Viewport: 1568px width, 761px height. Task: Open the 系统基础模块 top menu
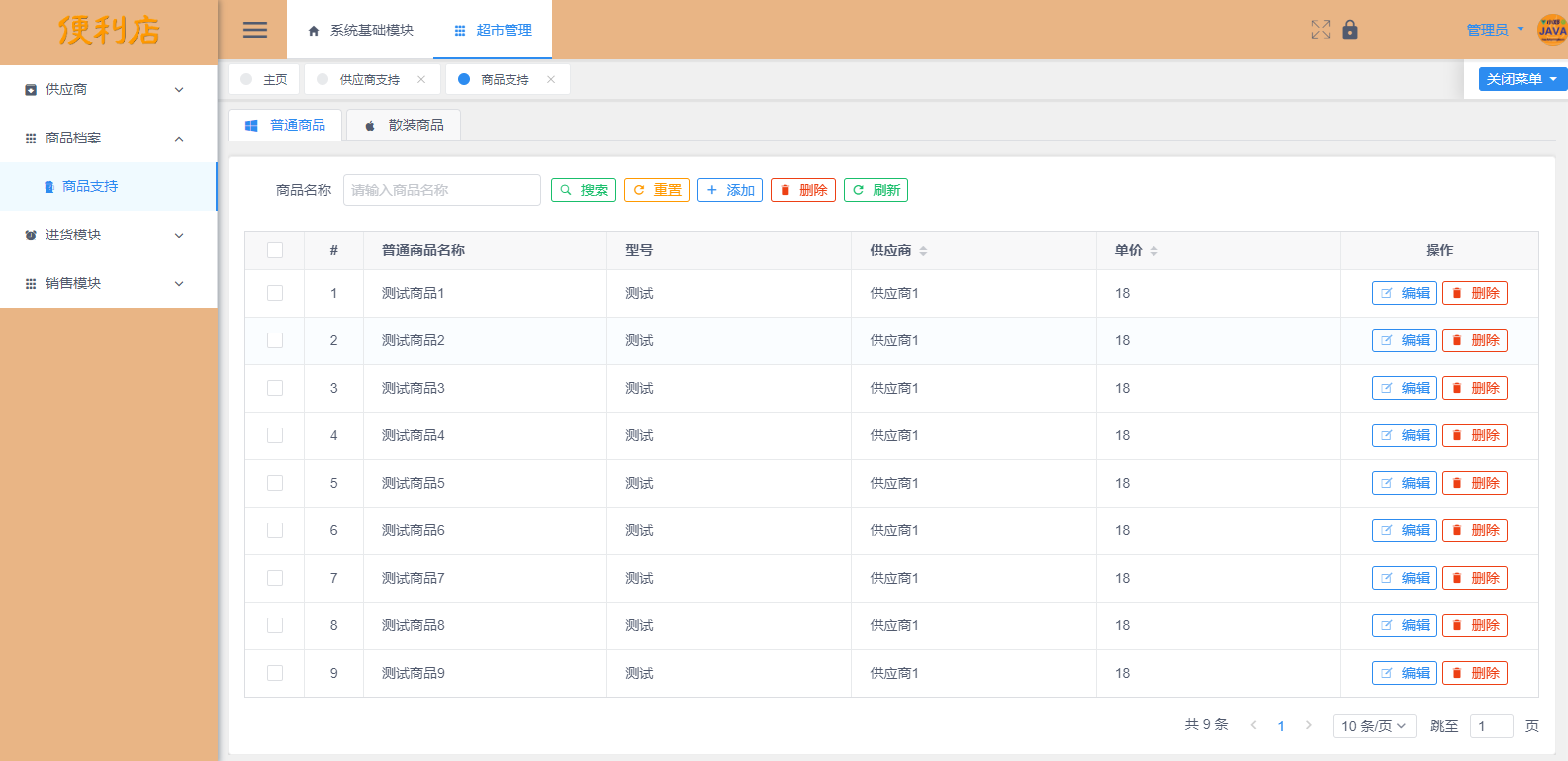(360, 31)
